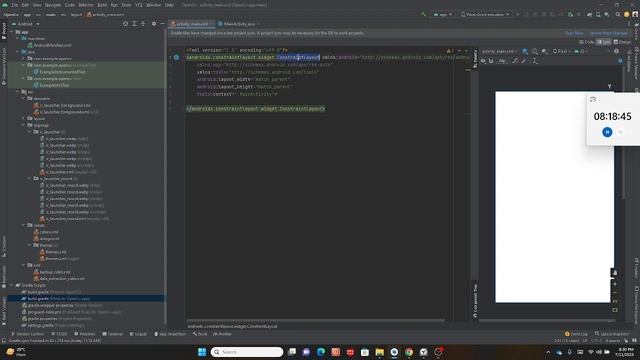Collapse the mipmap folder

[24, 125]
